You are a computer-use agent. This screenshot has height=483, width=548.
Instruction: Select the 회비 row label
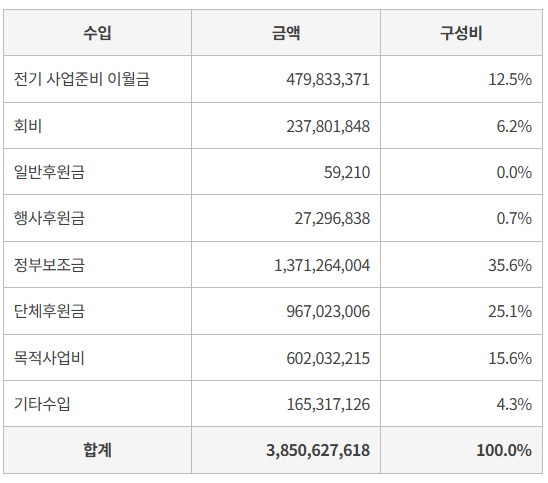point(28,126)
